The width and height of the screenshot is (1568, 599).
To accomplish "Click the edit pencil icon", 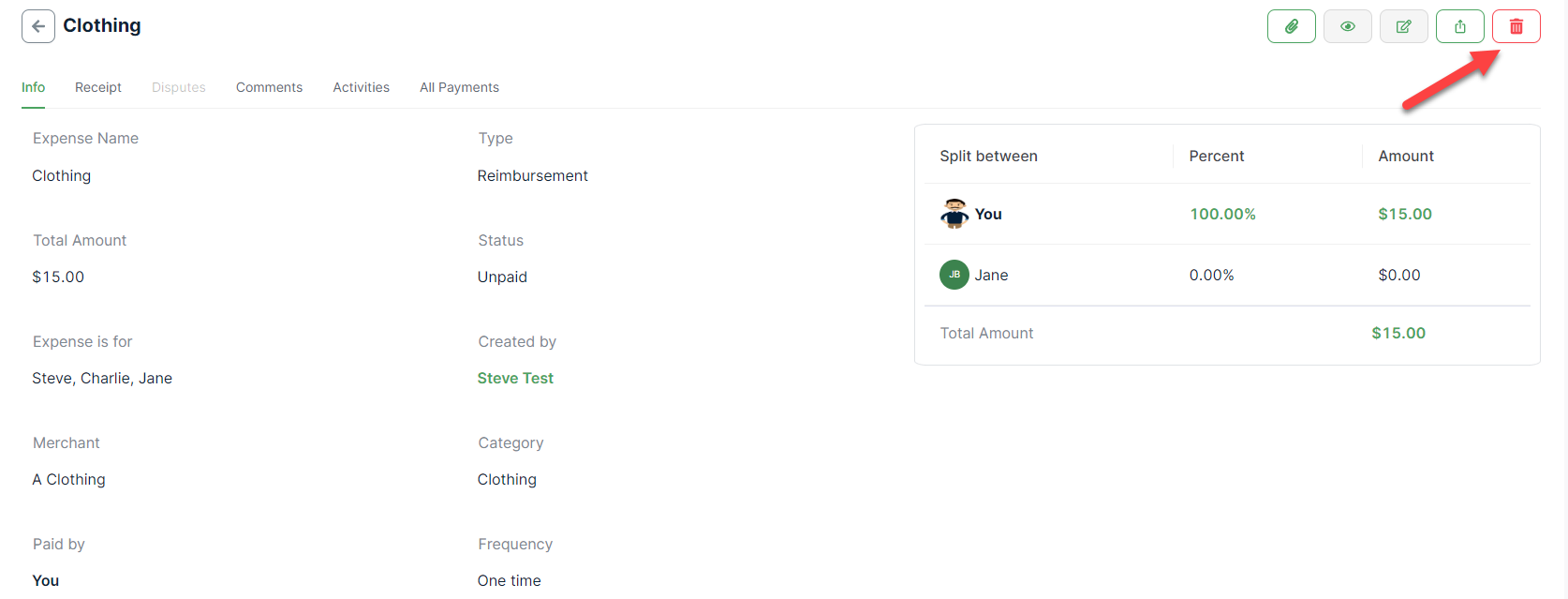I will 1403,26.
